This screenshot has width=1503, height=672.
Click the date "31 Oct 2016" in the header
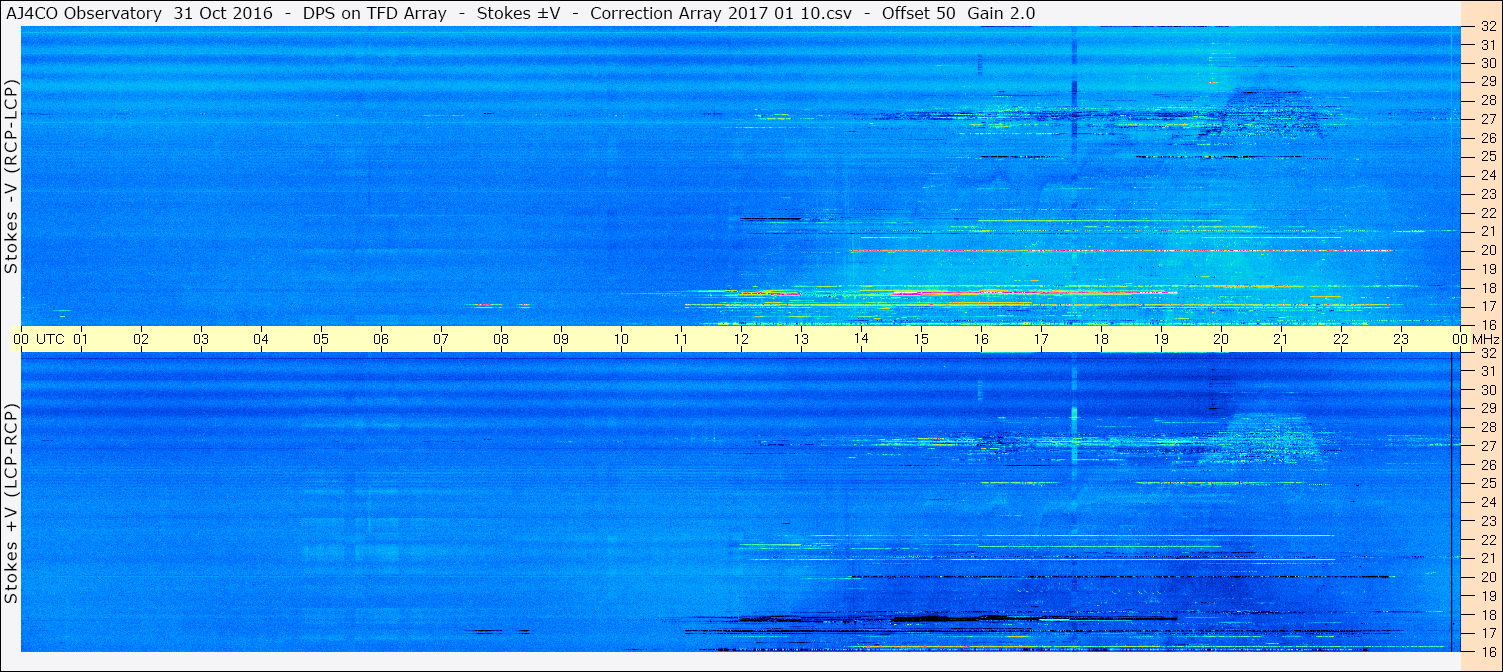click(x=223, y=13)
